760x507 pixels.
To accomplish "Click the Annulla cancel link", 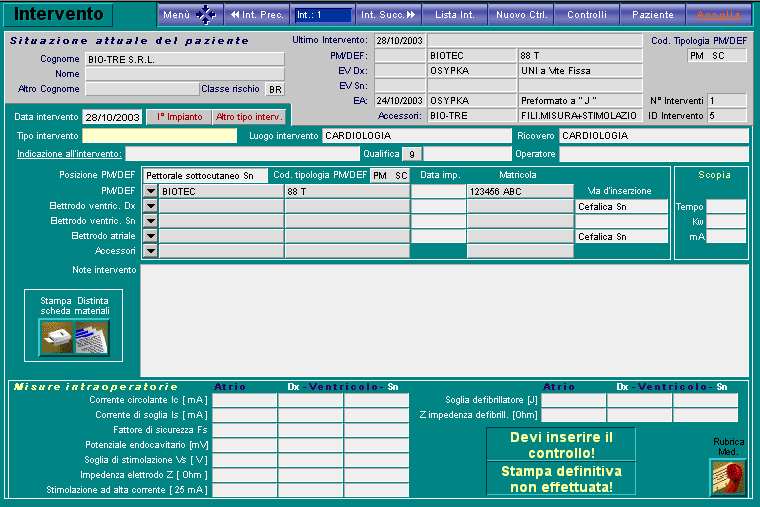I will pos(719,15).
